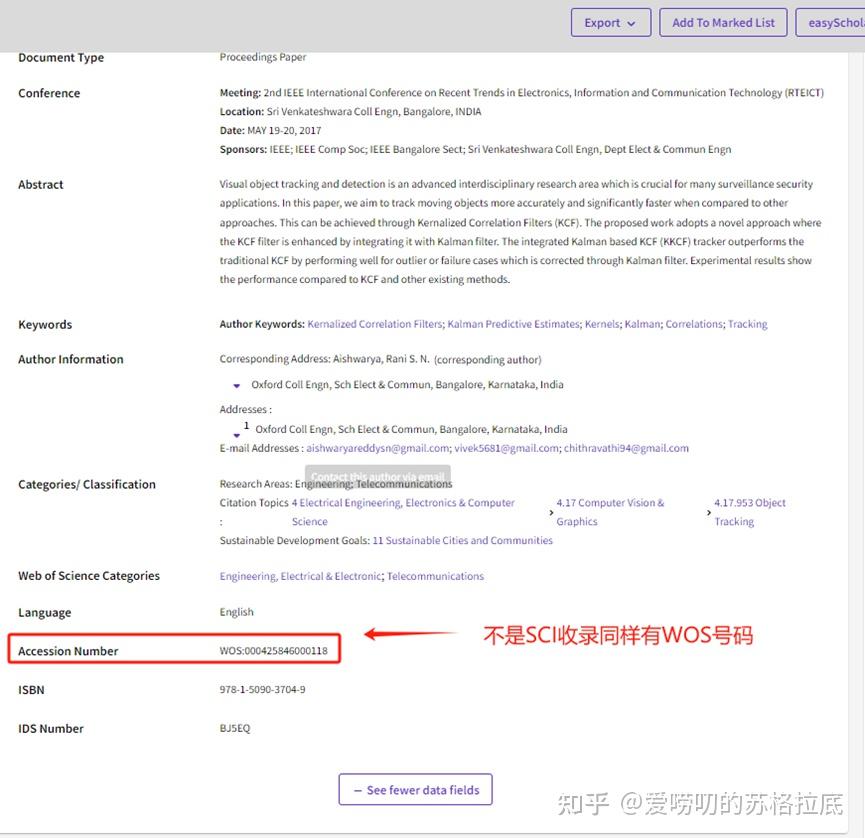This screenshot has width=865, height=838.
Task: Expand address 1 under Addresses
Action: coord(237,434)
